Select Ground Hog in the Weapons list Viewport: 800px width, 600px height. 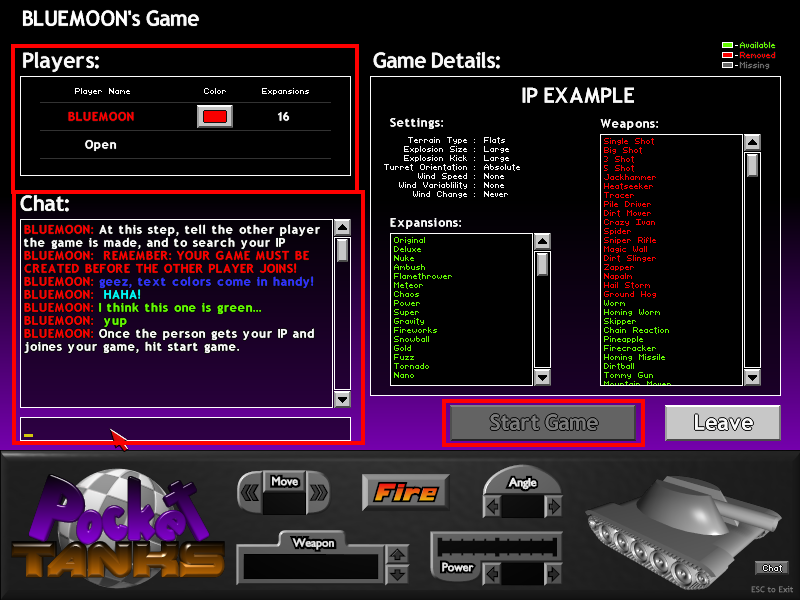(x=630, y=294)
